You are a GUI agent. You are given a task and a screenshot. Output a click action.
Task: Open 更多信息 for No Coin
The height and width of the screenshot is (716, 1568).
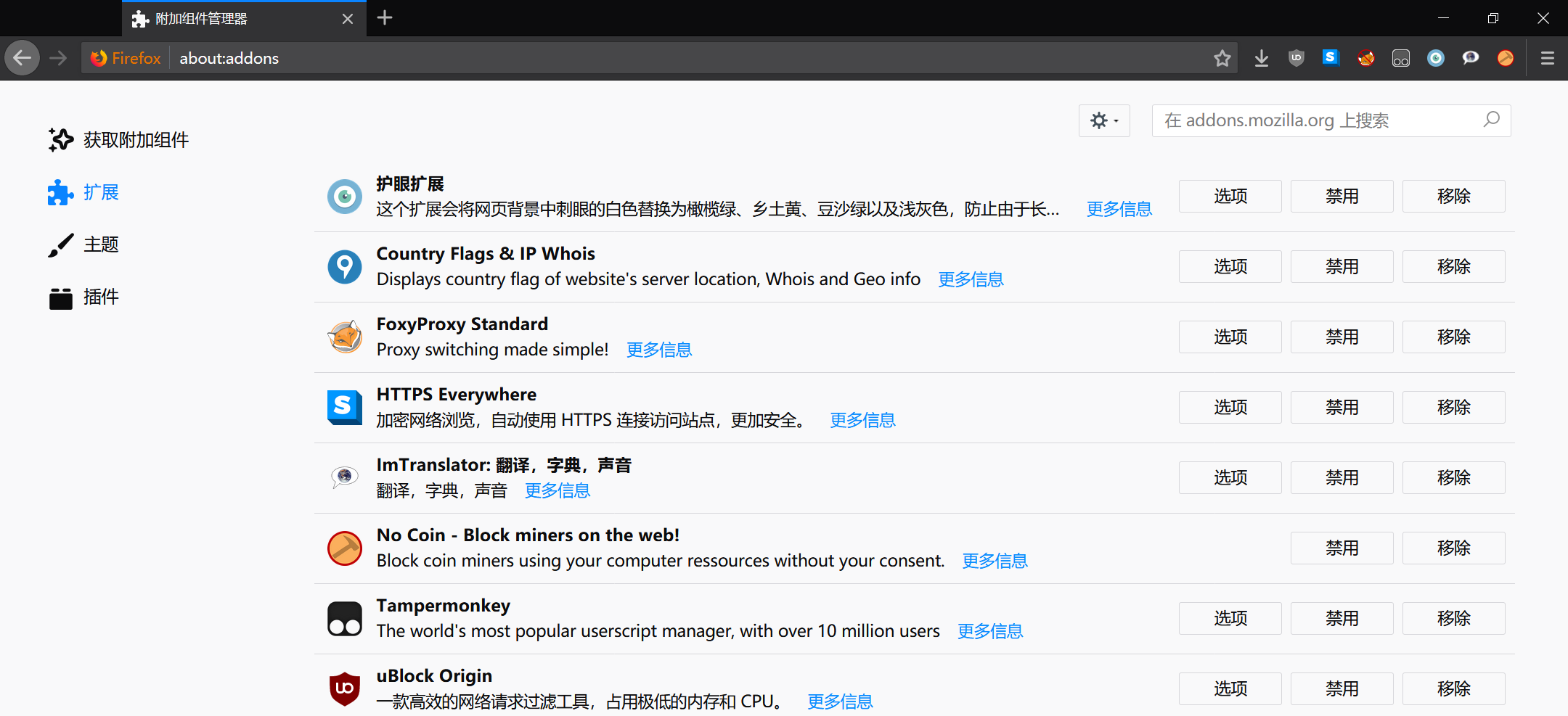click(x=995, y=561)
